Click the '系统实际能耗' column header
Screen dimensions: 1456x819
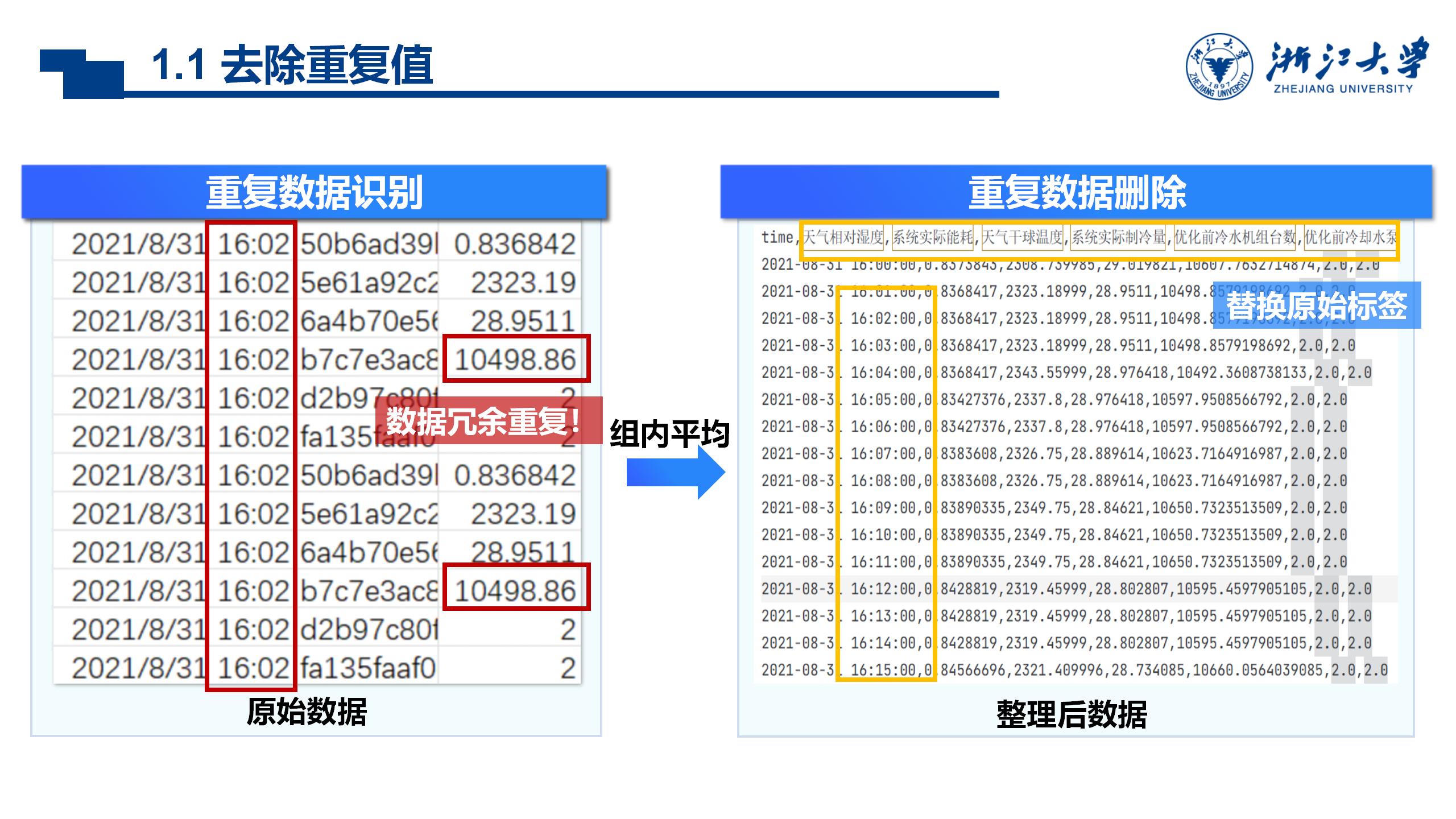point(933,237)
